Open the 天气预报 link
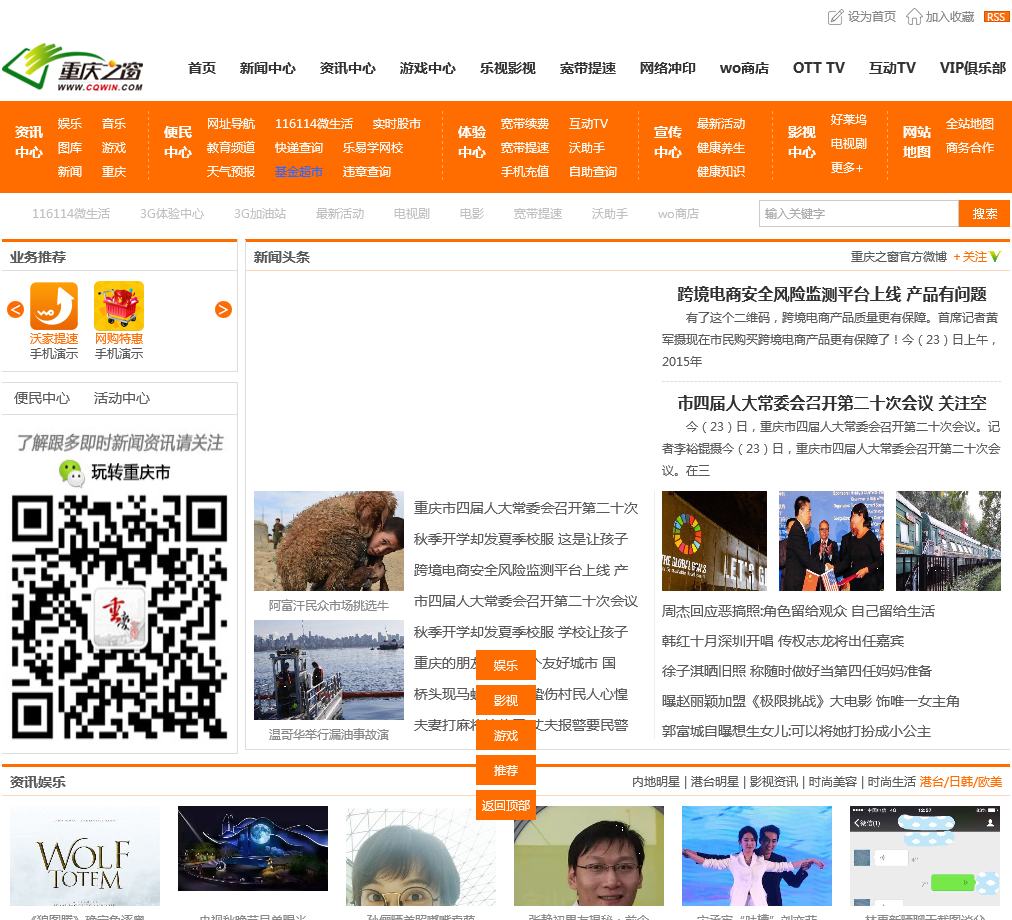The width and height of the screenshot is (1012, 920). click(x=230, y=172)
